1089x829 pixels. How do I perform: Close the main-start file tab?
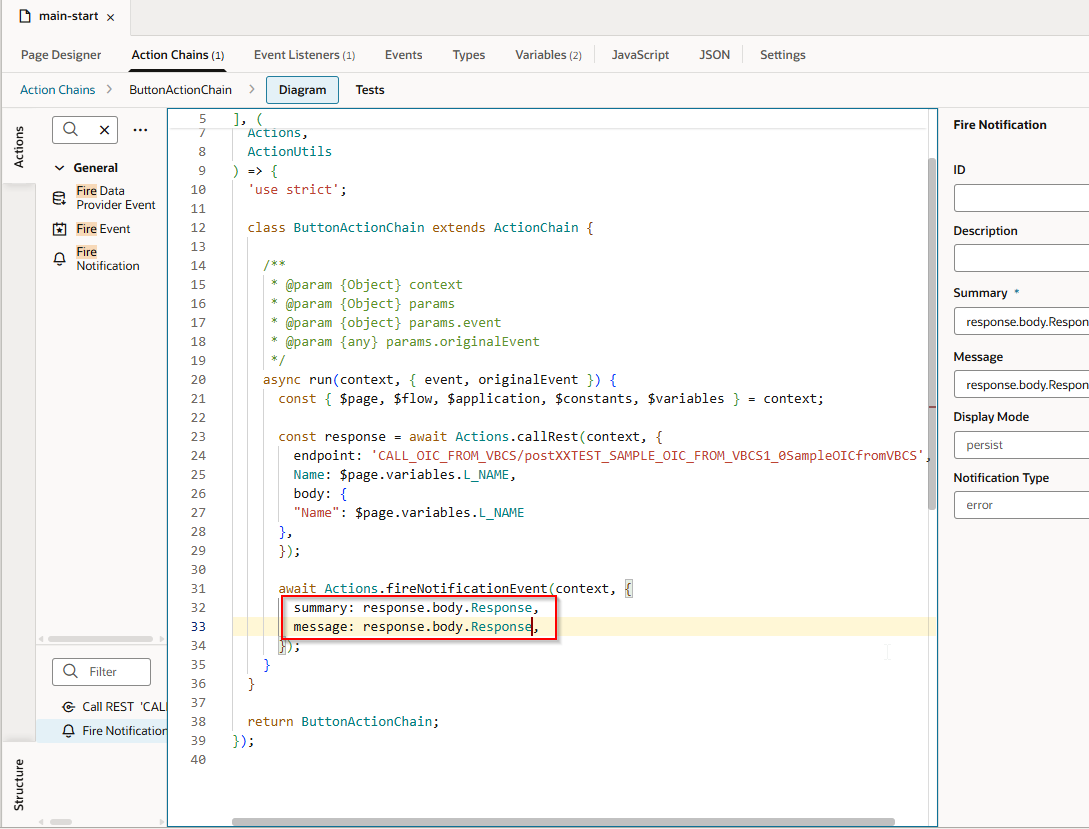coord(110,18)
